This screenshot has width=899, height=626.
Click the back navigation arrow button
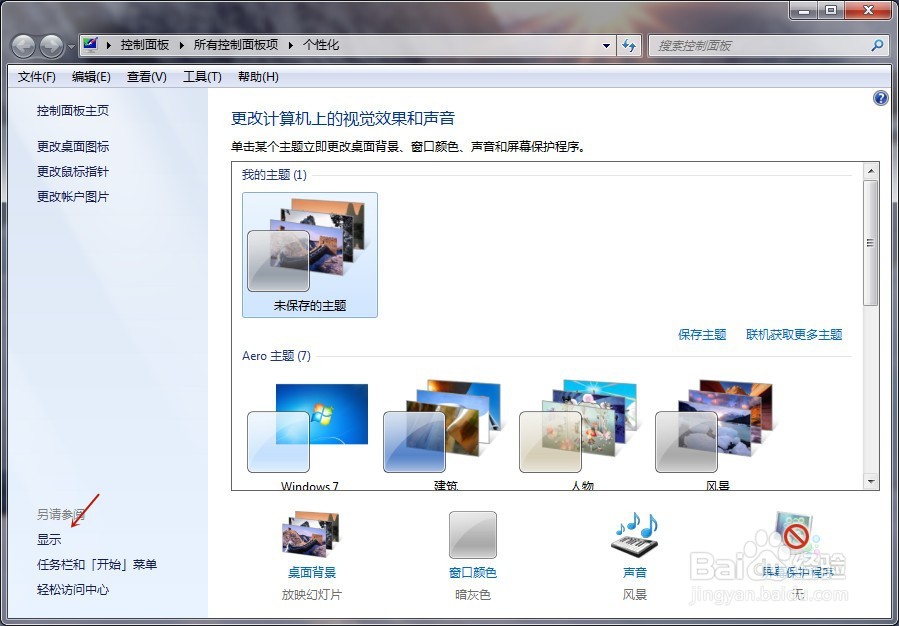22,45
